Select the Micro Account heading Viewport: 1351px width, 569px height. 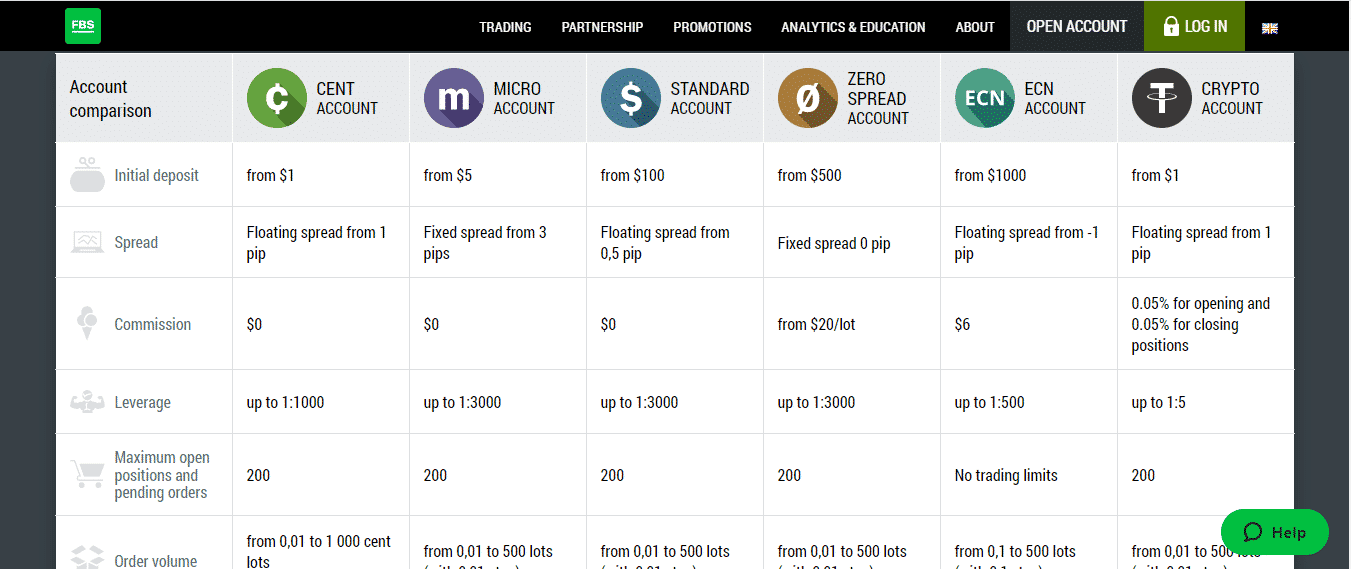click(524, 98)
